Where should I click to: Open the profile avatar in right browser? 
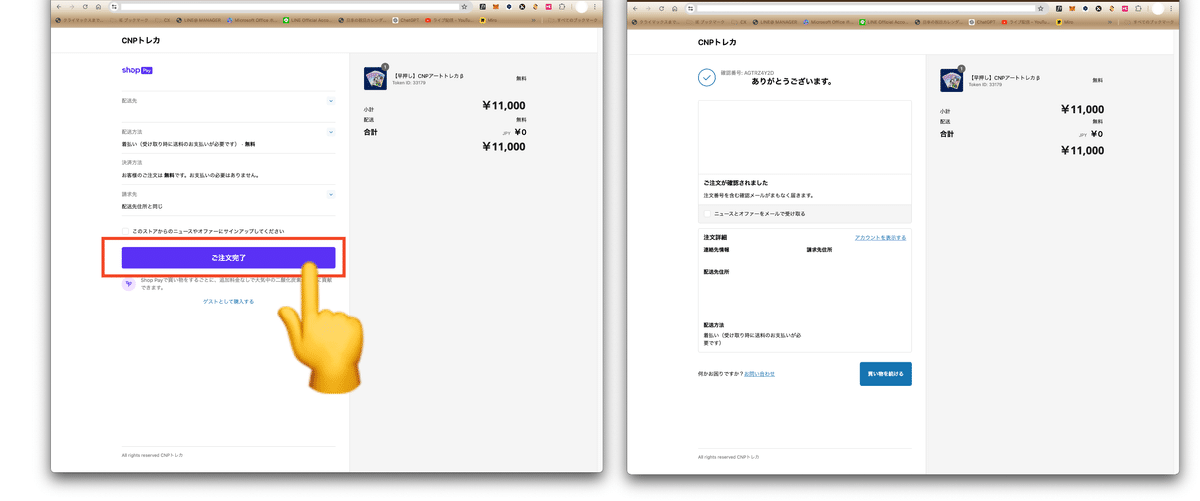click(x=1157, y=8)
